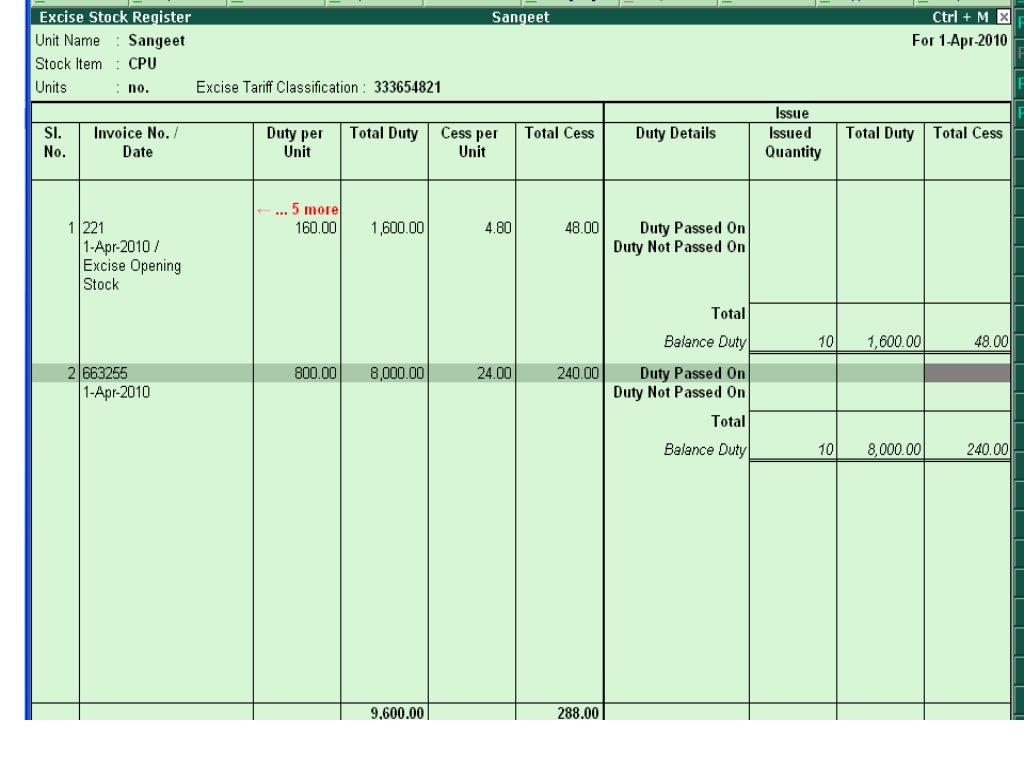Click the italic 1,600.00 balance duty amount
The image size is (1024, 768).
click(894, 342)
